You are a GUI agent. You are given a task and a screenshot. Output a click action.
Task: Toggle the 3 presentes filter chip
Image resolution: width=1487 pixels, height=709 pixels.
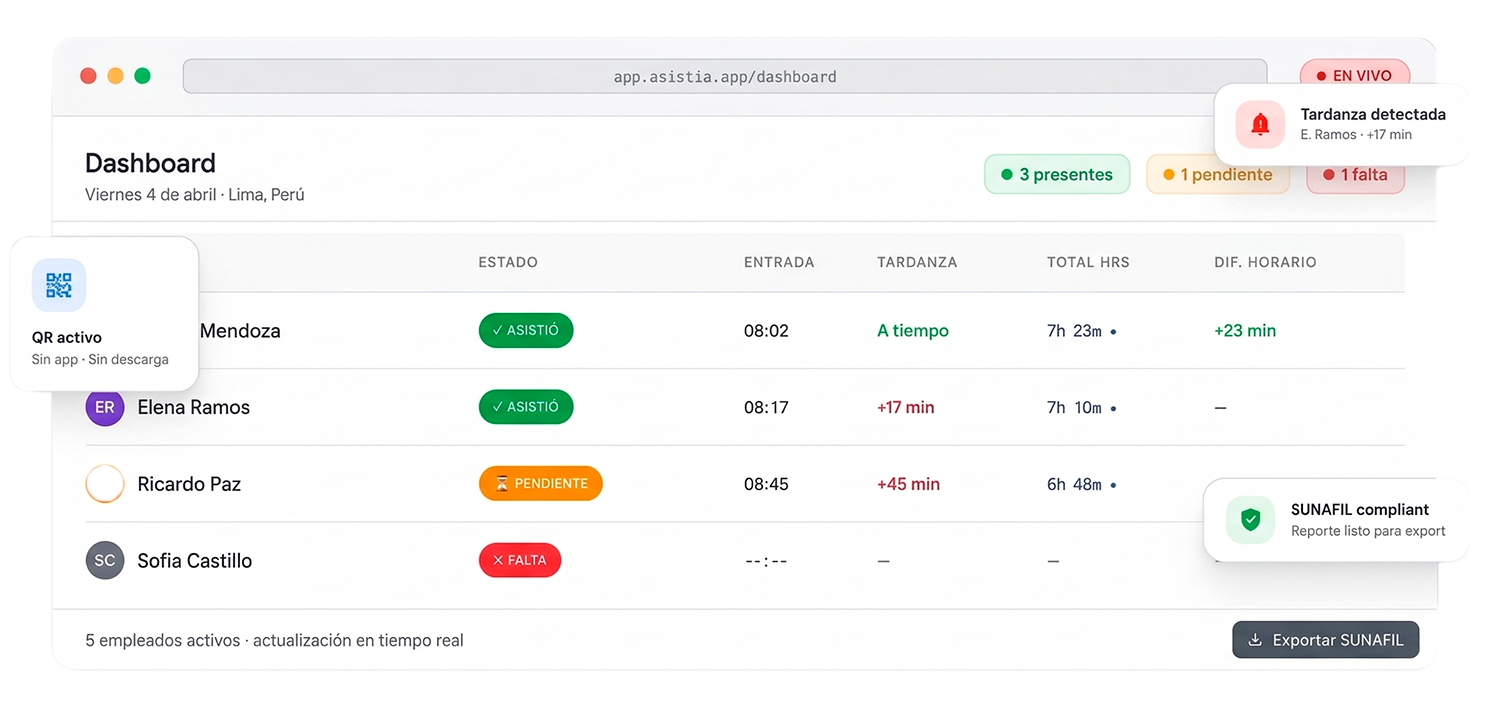(x=1057, y=174)
